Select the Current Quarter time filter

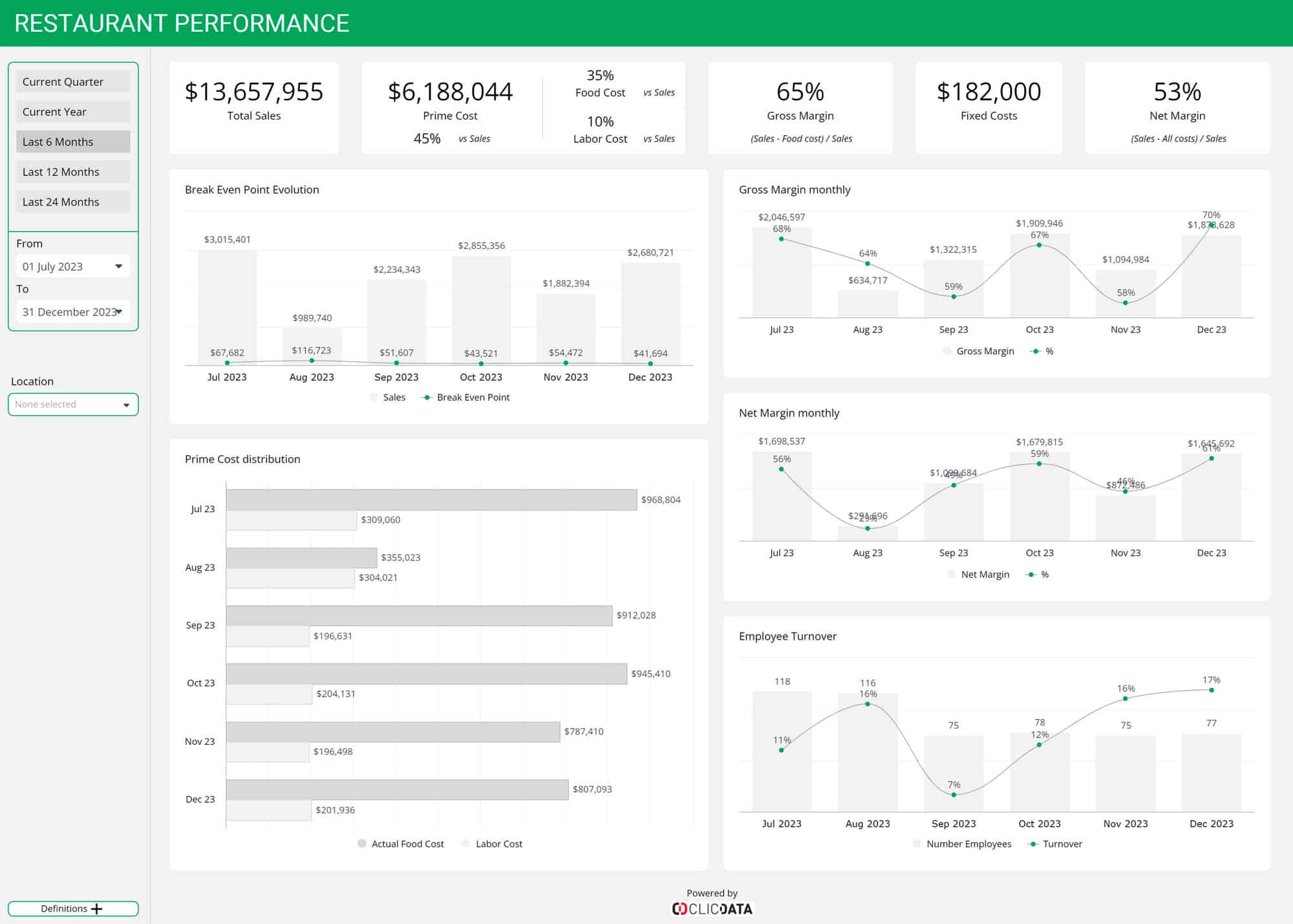click(72, 81)
